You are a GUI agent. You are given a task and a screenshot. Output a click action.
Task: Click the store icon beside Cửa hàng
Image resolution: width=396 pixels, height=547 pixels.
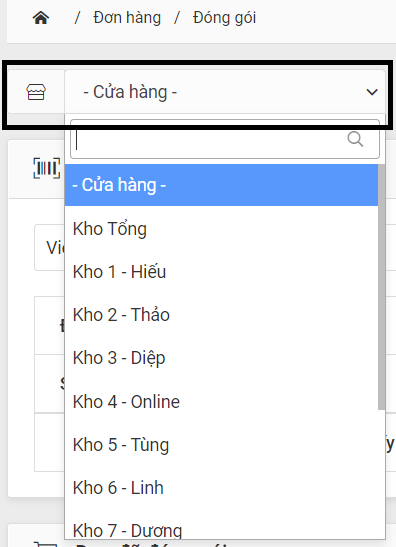tap(36, 92)
